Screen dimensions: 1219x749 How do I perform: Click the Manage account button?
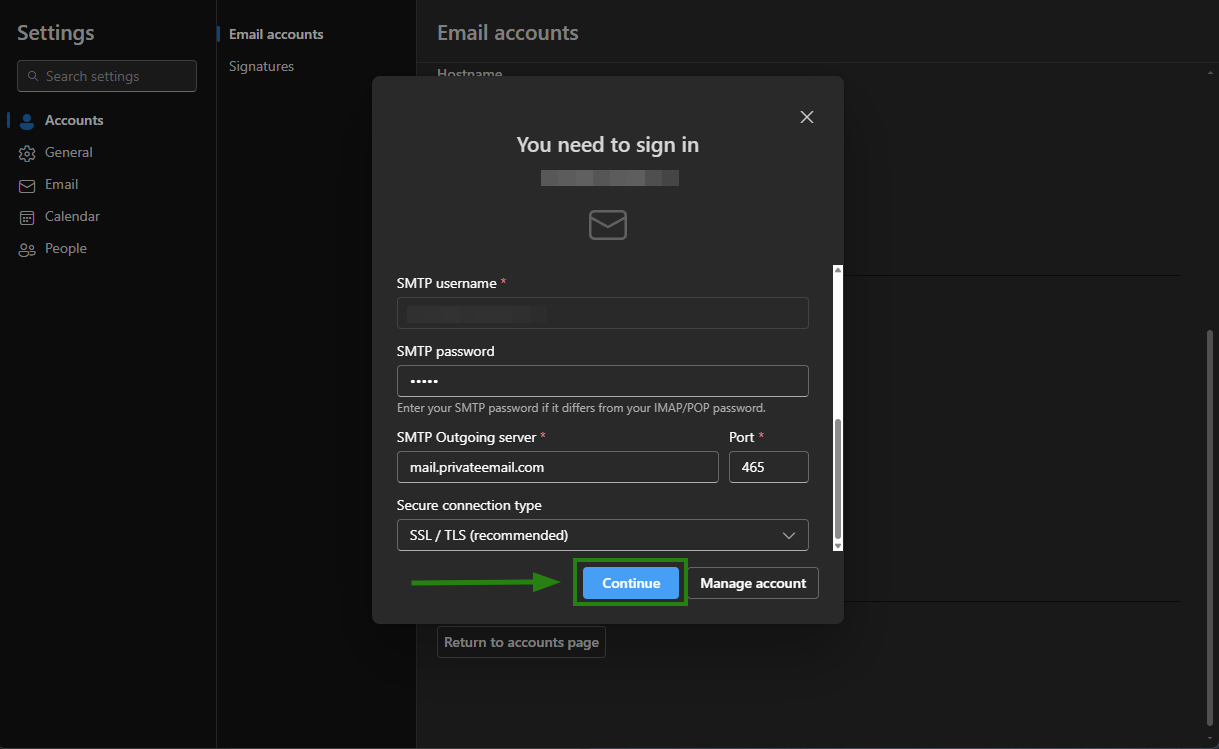[753, 583]
